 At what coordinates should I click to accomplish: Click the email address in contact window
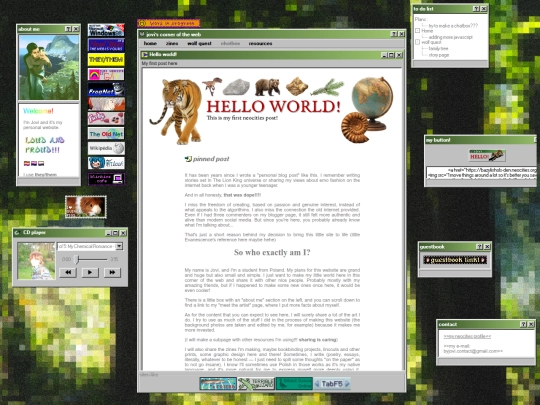(x=473, y=351)
